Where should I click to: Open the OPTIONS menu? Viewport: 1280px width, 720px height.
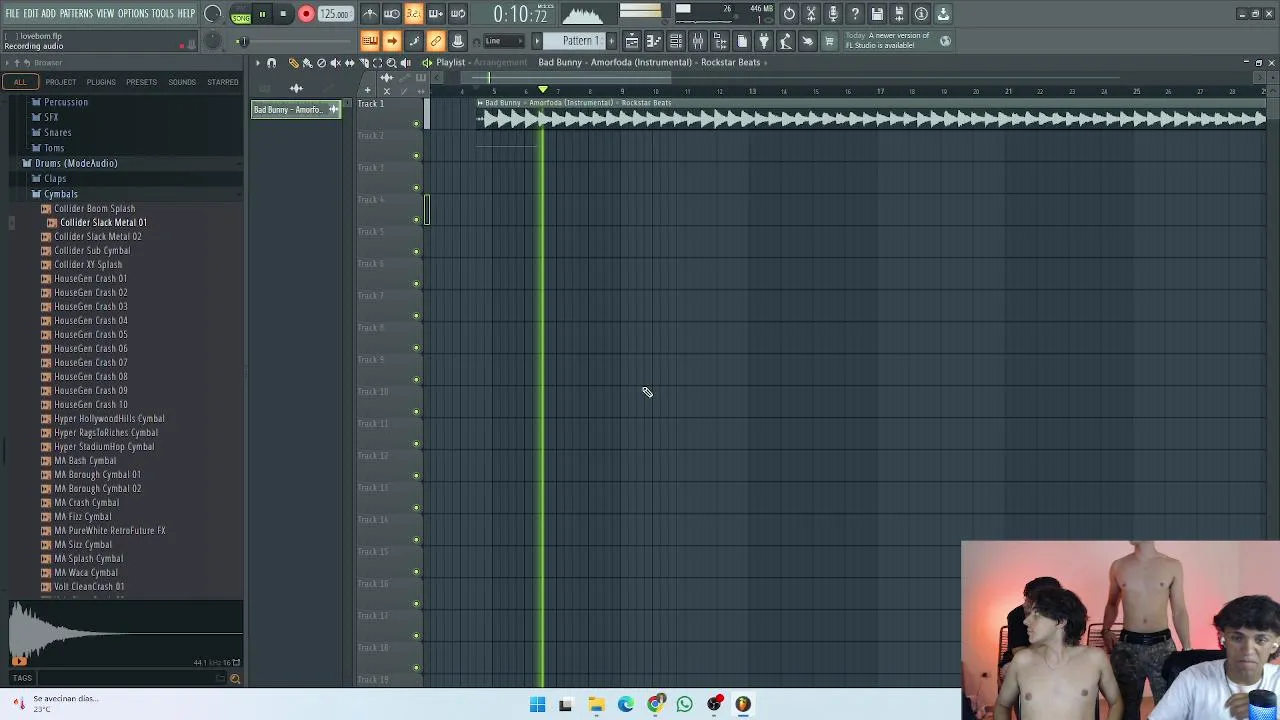coord(133,14)
